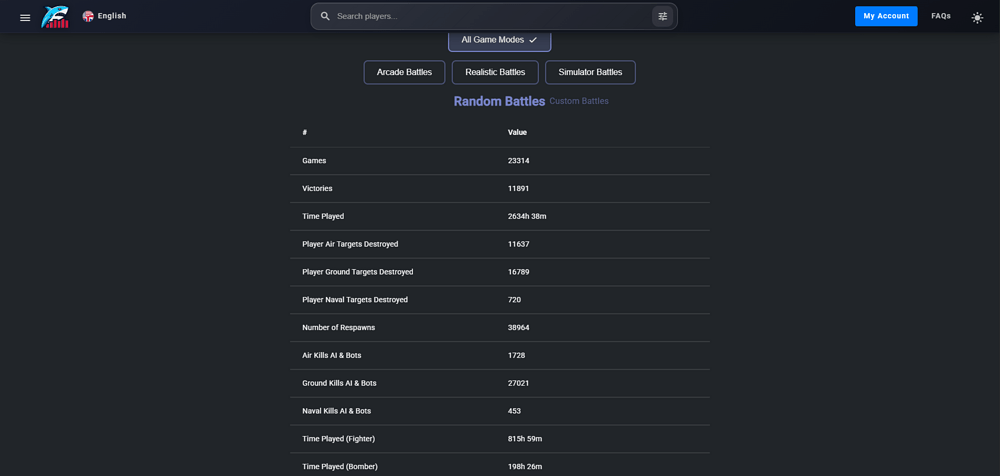Select Simulator Battles mode

coord(590,72)
